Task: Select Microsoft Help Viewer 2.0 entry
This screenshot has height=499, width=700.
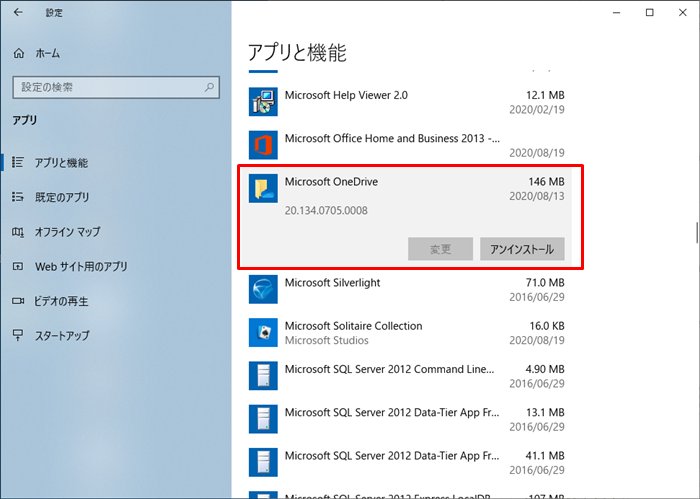Action: [x=406, y=102]
